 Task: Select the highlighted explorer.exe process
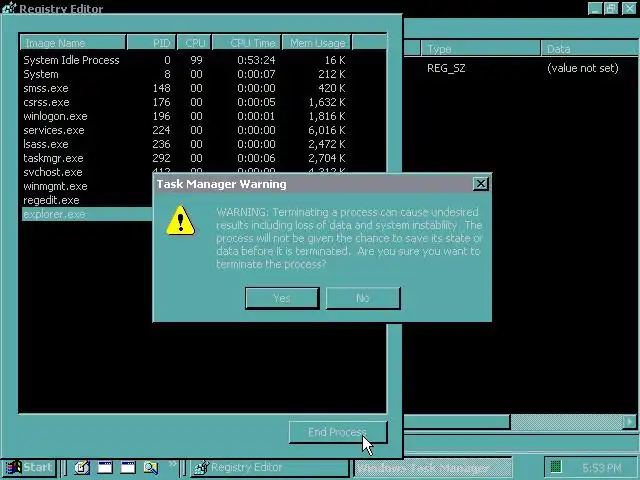pos(87,214)
